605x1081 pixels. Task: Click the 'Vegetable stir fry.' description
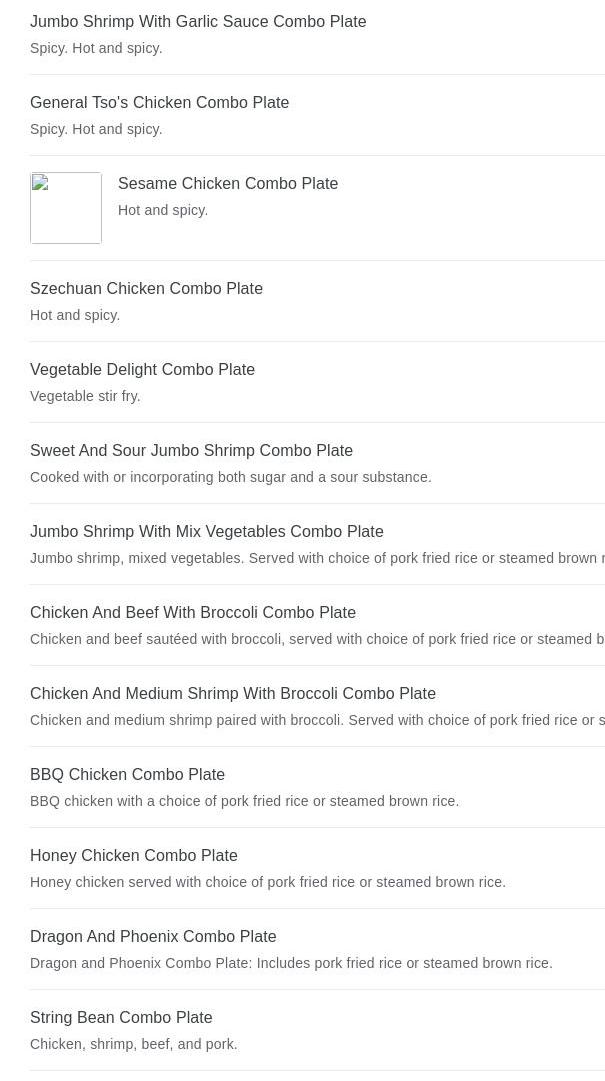[x=85, y=396]
